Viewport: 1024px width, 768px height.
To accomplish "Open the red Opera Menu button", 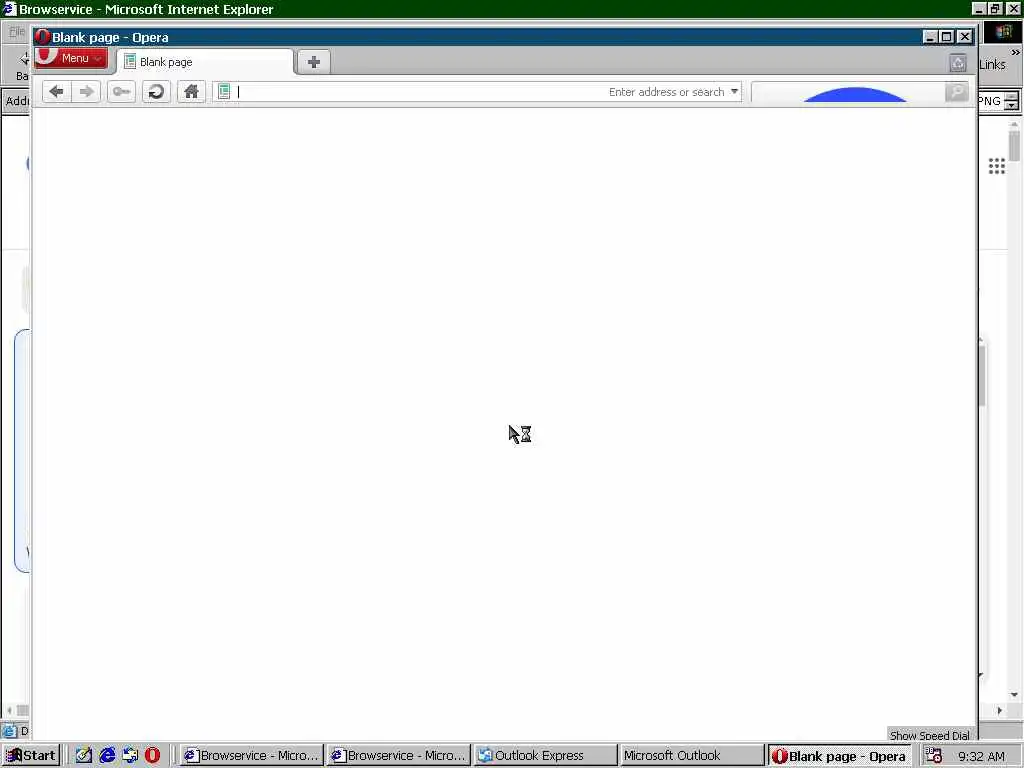I will click(71, 58).
